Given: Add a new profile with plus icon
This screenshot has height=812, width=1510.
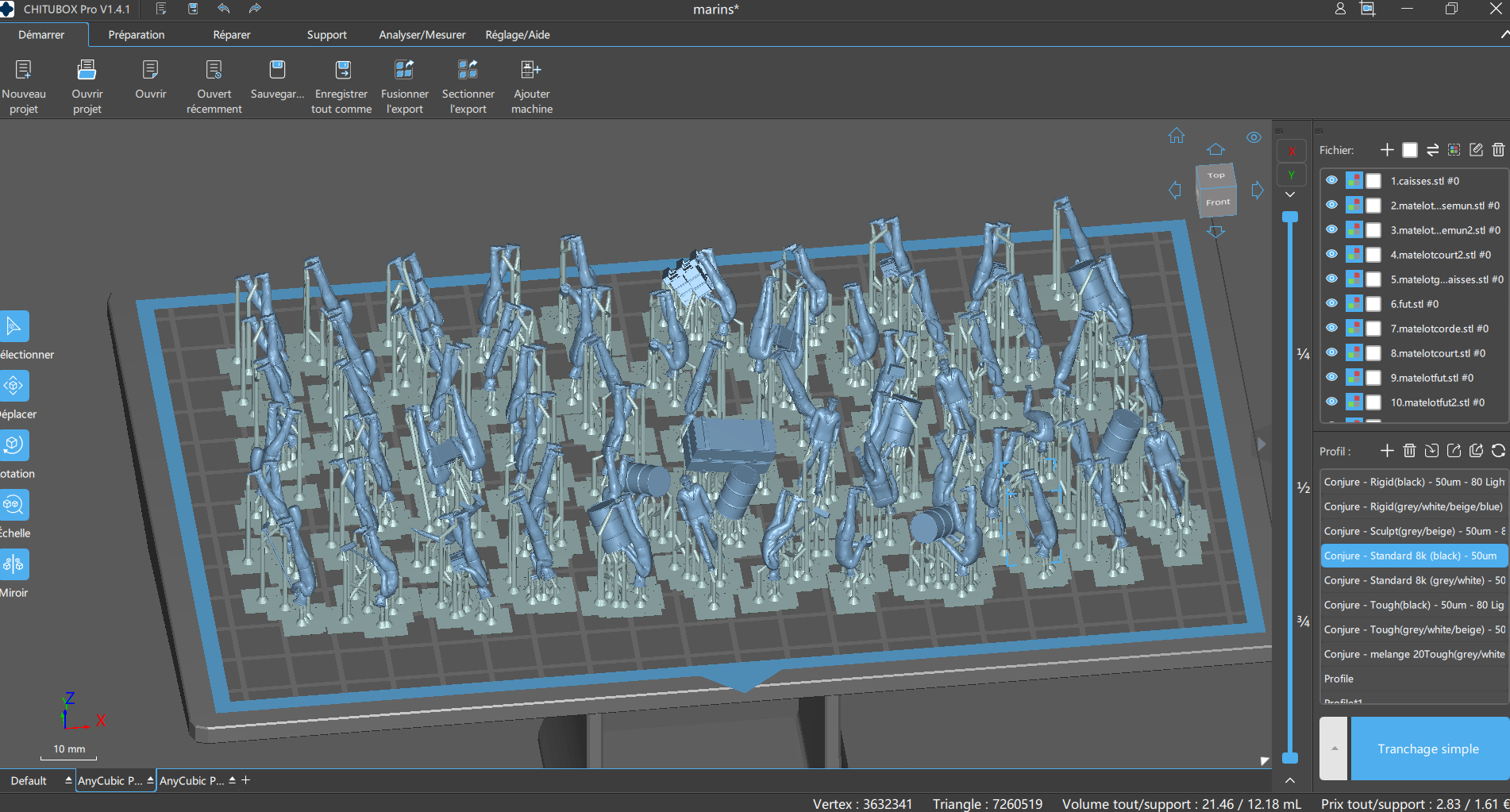Looking at the screenshot, I should click(x=1386, y=451).
